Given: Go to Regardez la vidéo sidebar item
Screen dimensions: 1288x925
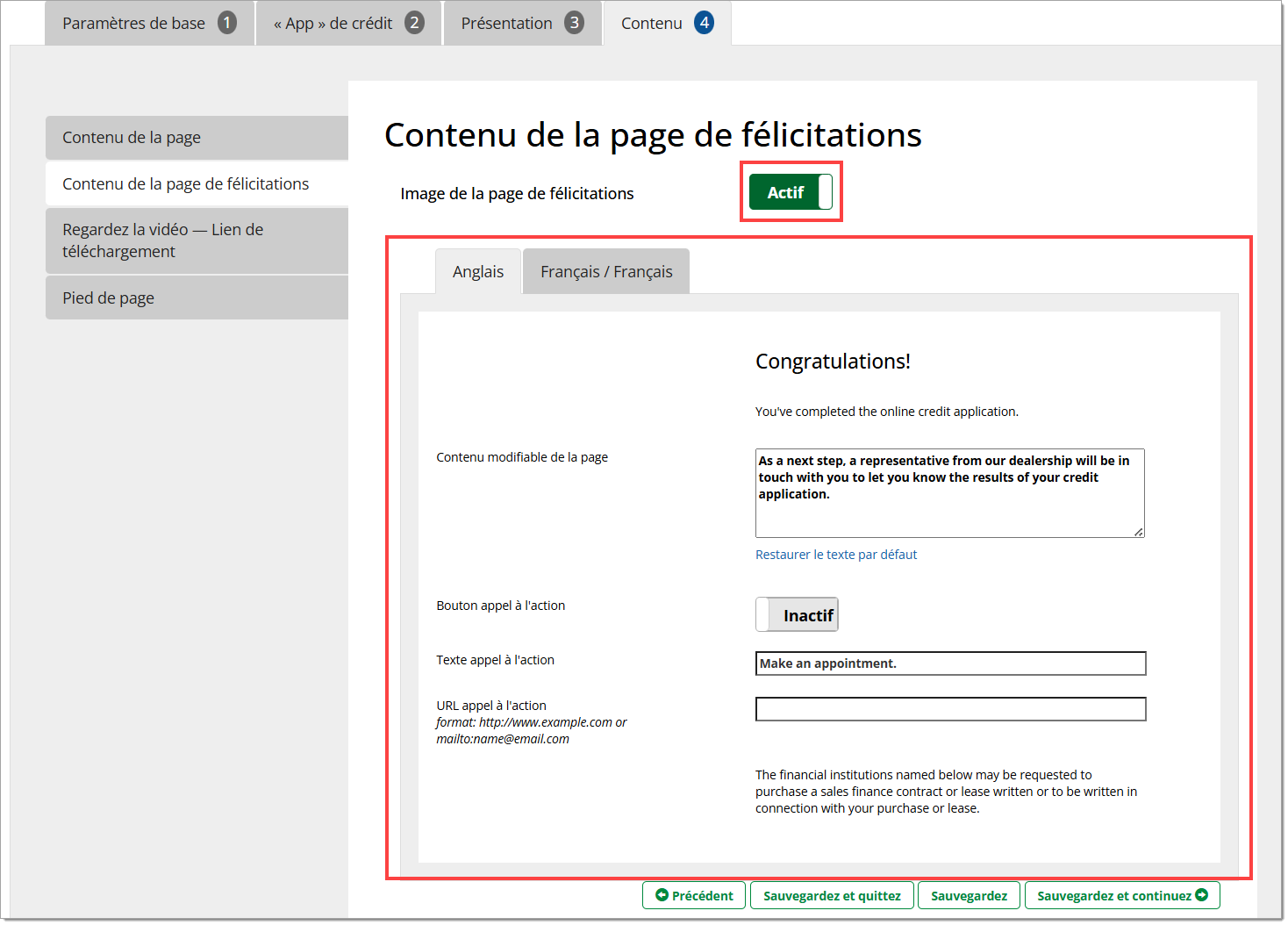Looking at the screenshot, I should [197, 240].
